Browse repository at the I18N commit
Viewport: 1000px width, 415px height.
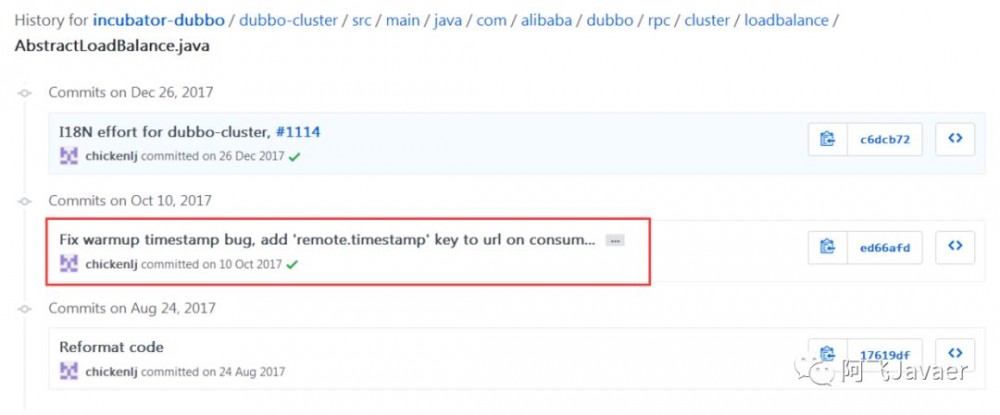click(x=955, y=140)
